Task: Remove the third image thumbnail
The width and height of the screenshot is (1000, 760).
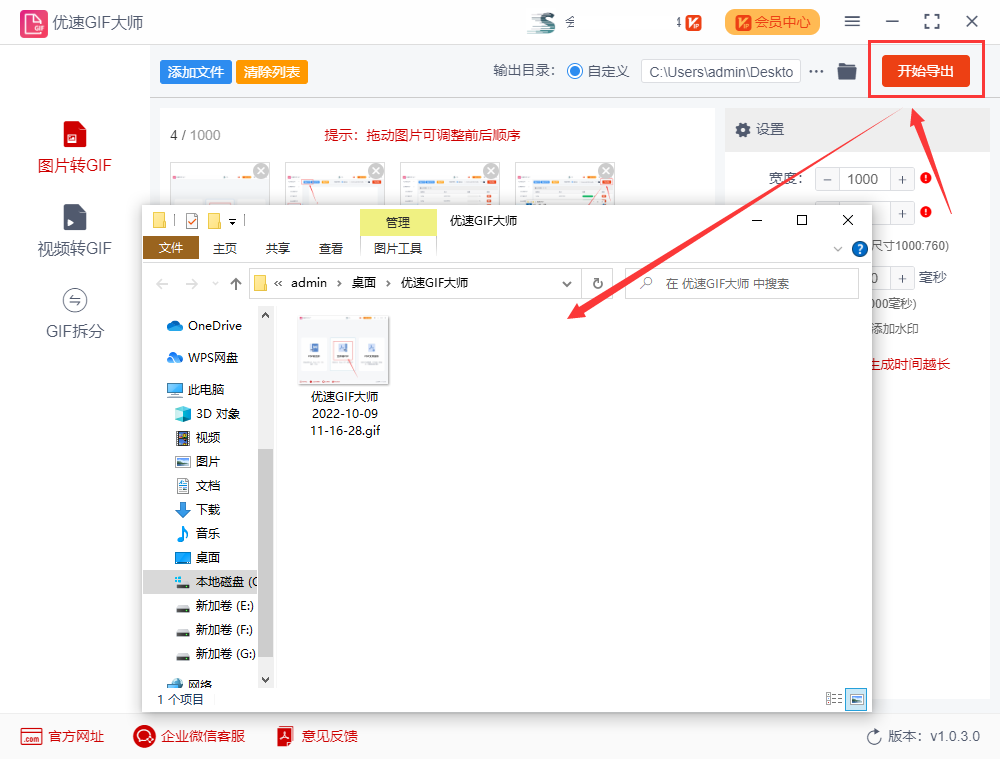Action: click(491, 171)
